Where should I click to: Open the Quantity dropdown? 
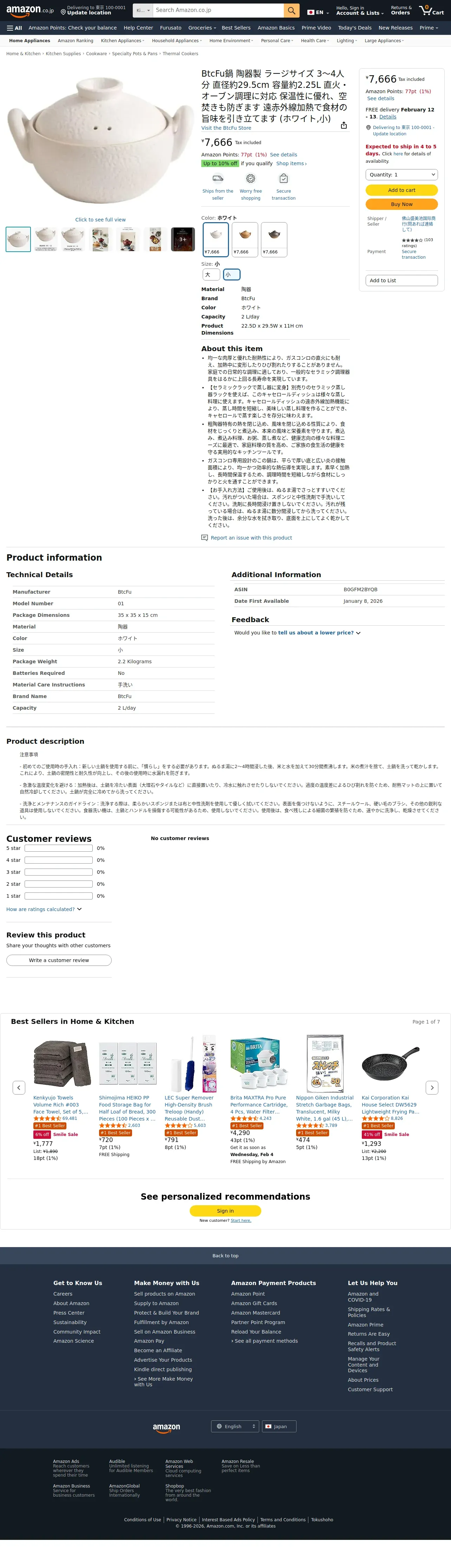click(402, 175)
